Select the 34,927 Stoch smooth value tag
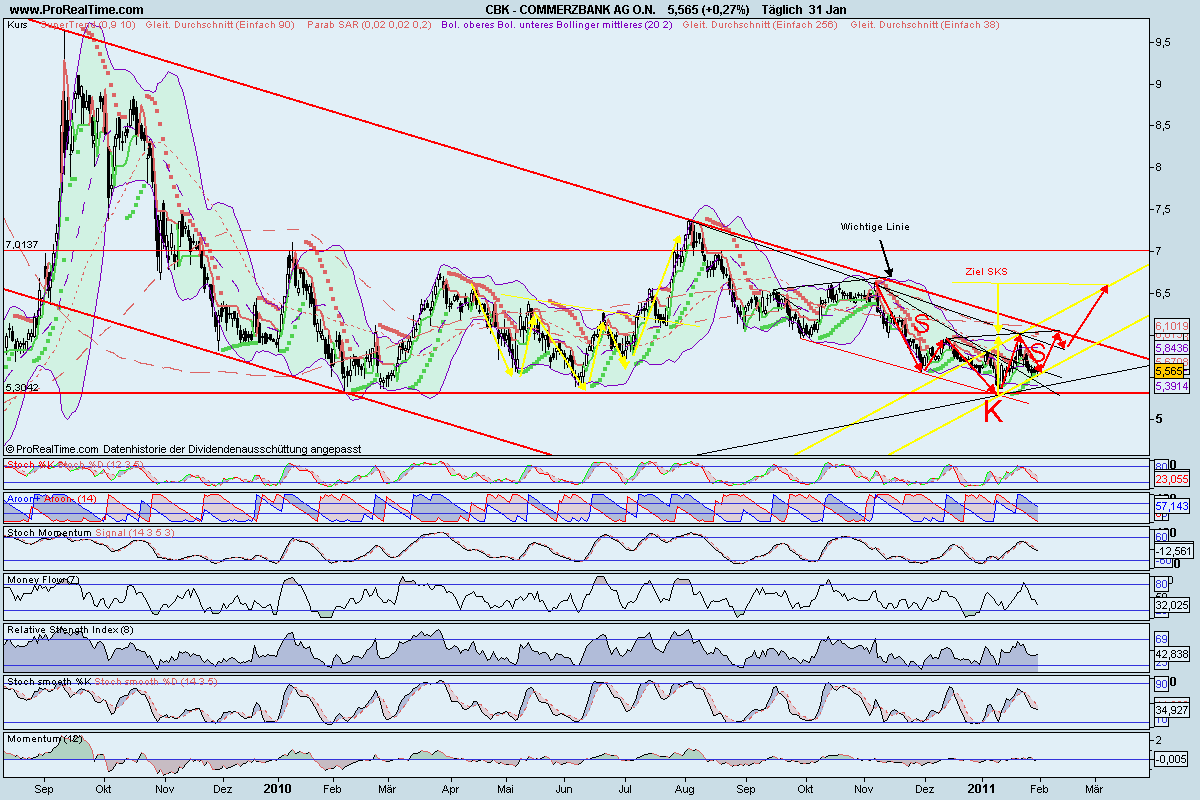This screenshot has height=800, width=1200. tap(1171, 708)
